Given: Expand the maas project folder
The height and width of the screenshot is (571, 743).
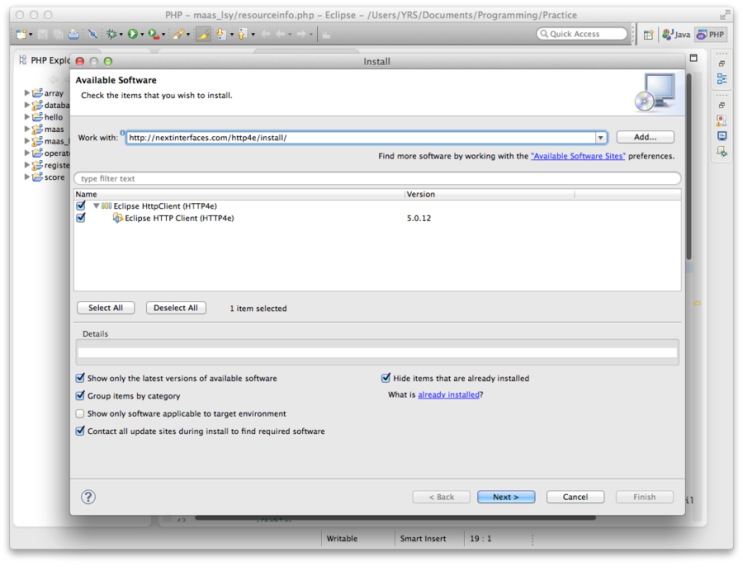Looking at the screenshot, I should (x=27, y=129).
